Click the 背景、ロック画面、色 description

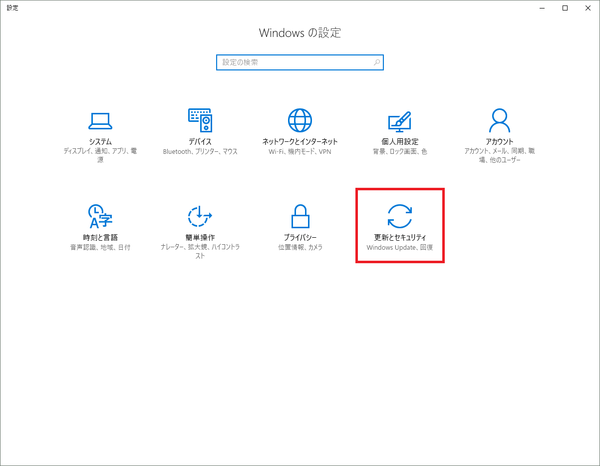pyautogui.click(x=399, y=152)
